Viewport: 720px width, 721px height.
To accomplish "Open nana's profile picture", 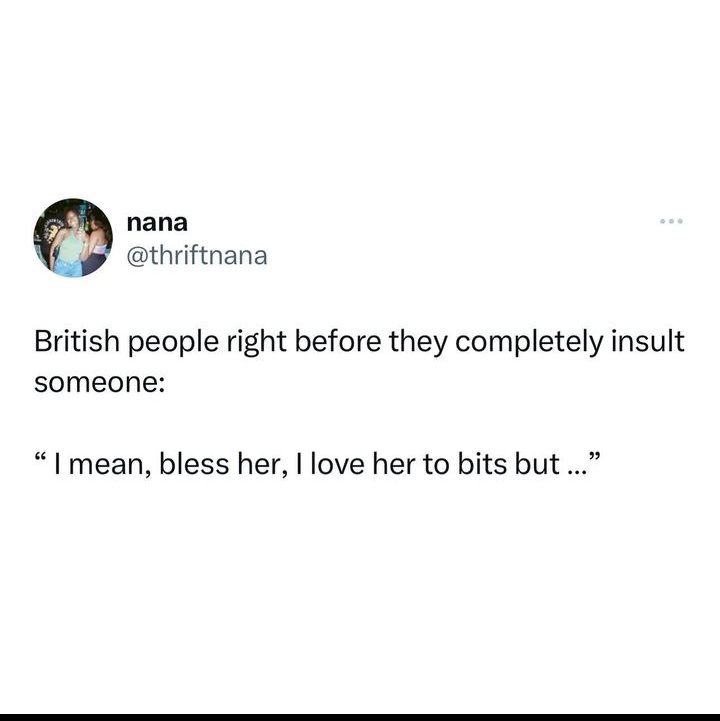I will point(73,238).
